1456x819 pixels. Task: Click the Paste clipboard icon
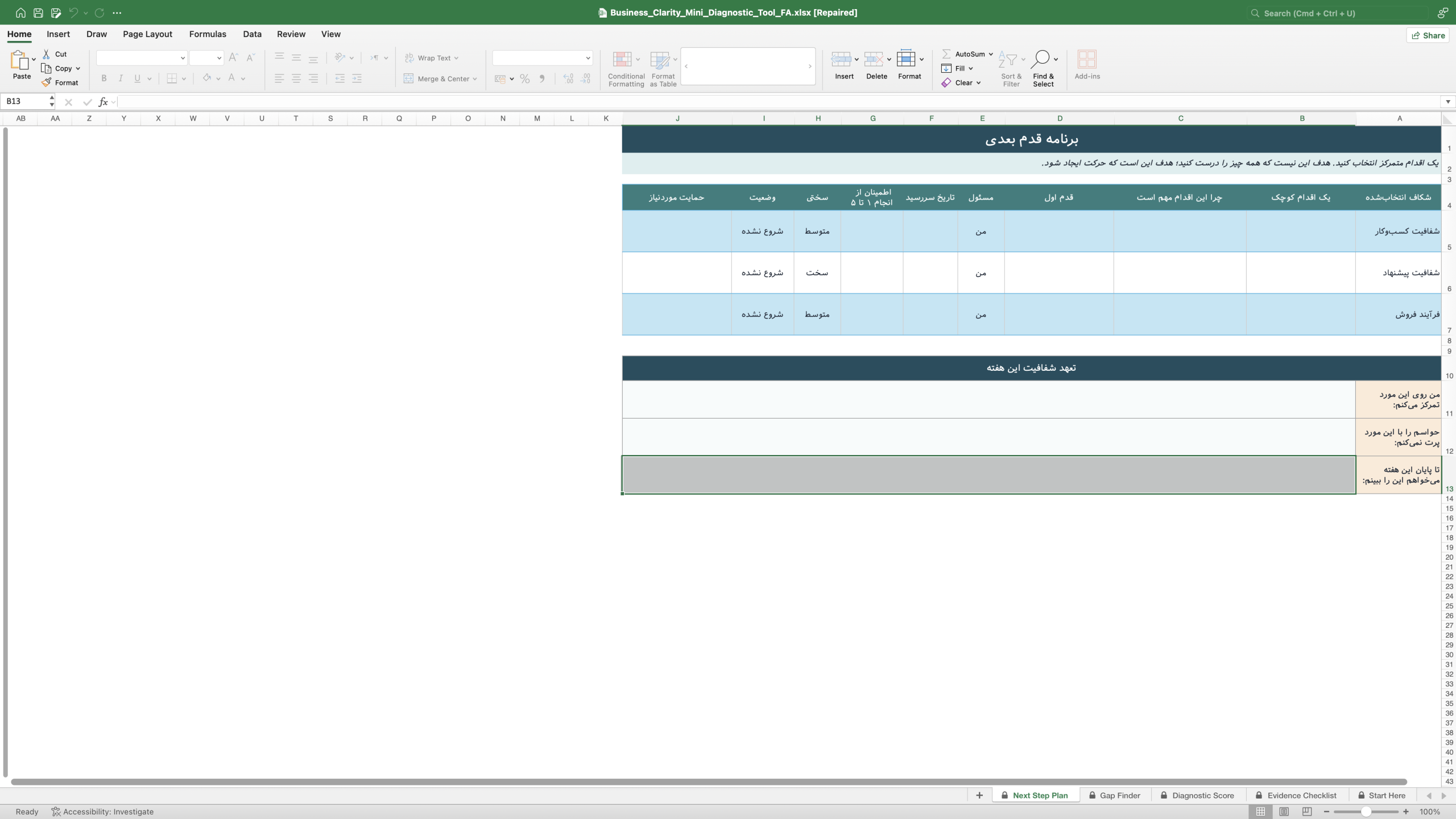pos(19,60)
